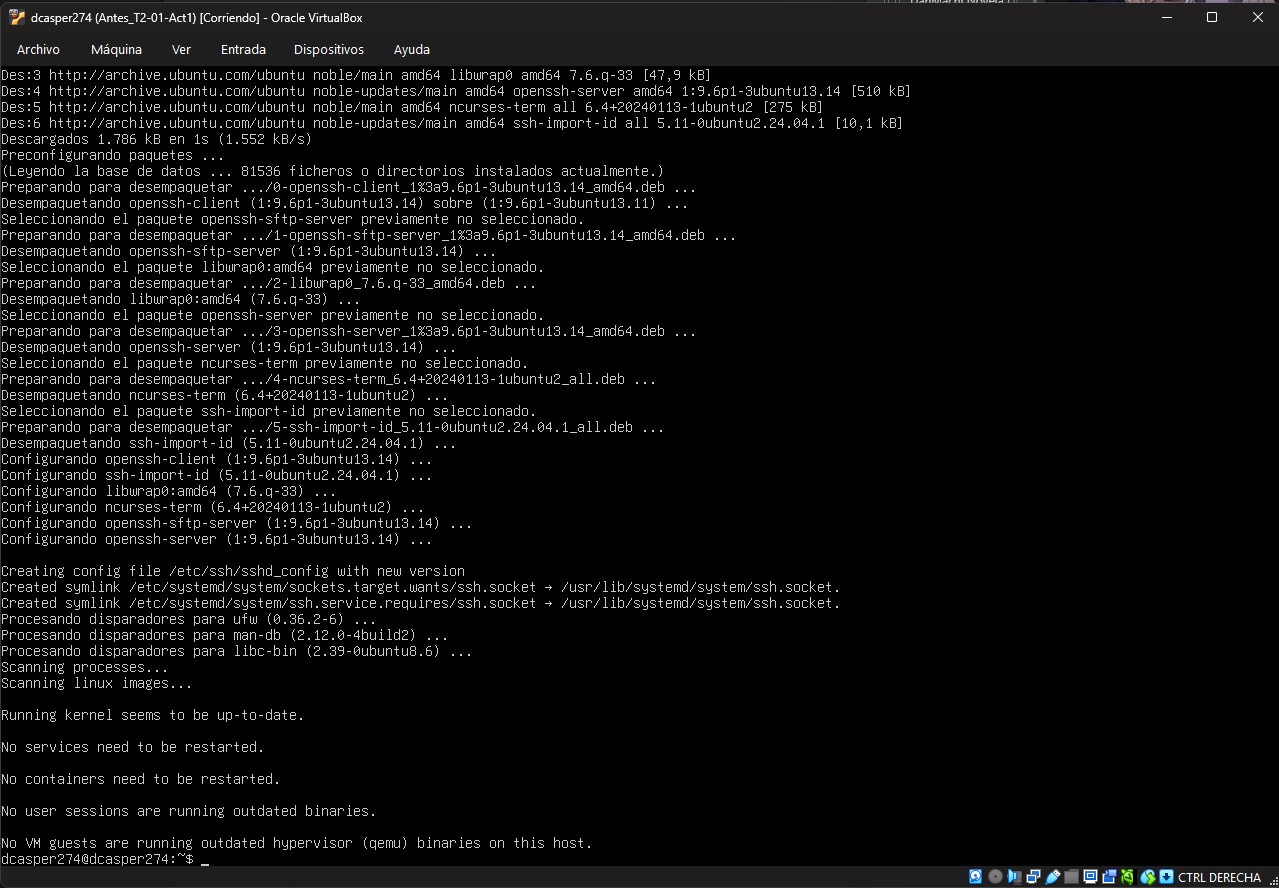
Task: Open the Entrada menu
Action: 243,49
